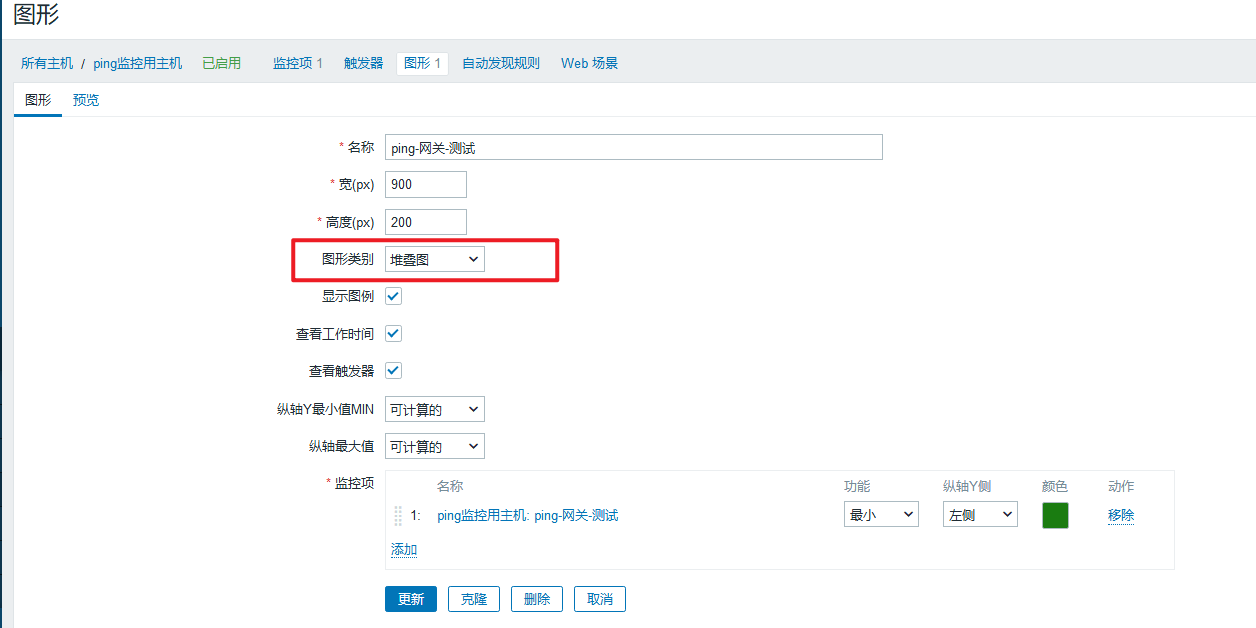Toggle the 查看工作时间 checkbox
This screenshot has height=628, width=1256.
393,334
